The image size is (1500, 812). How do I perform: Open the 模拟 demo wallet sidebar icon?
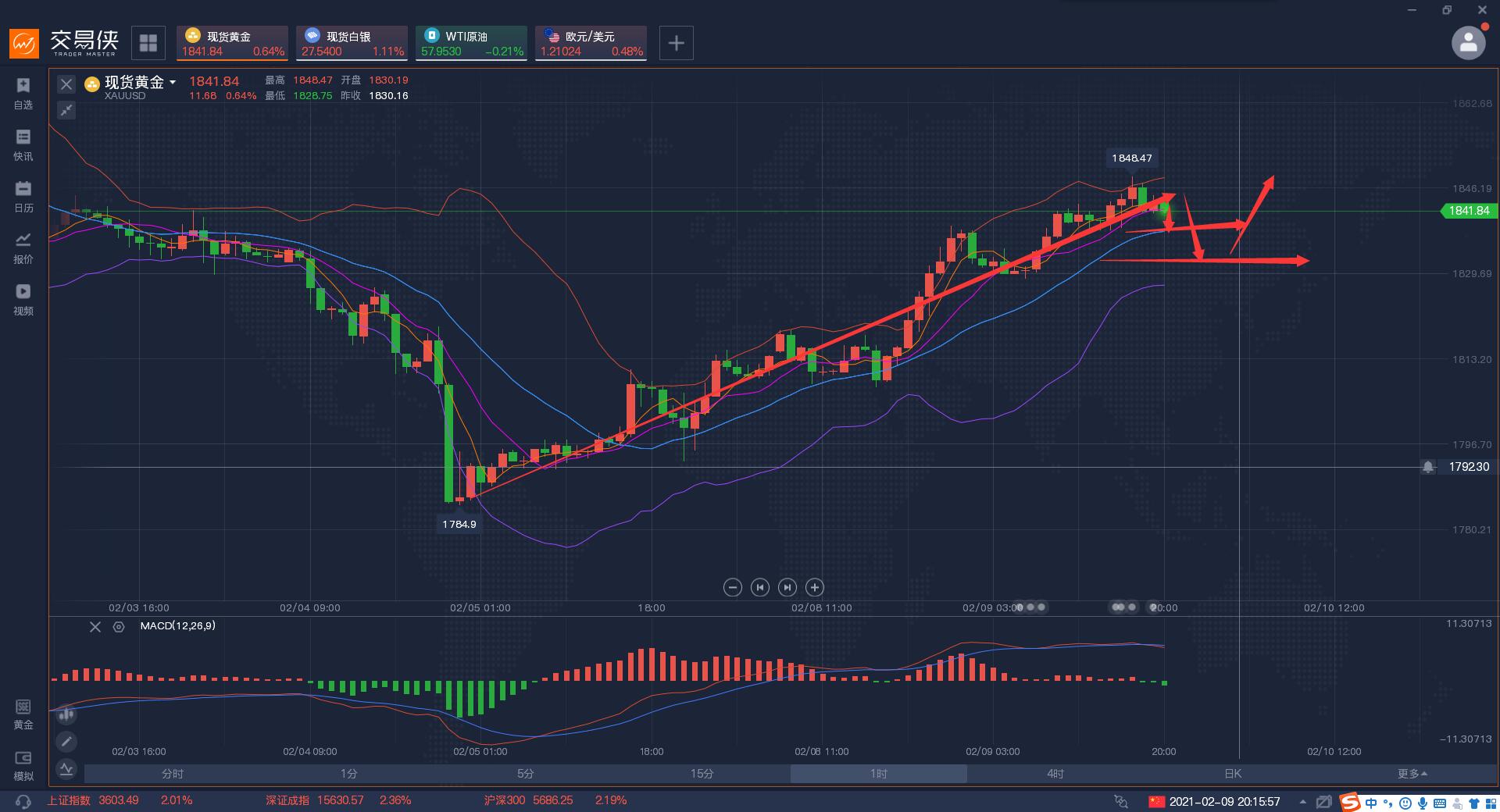[x=23, y=765]
